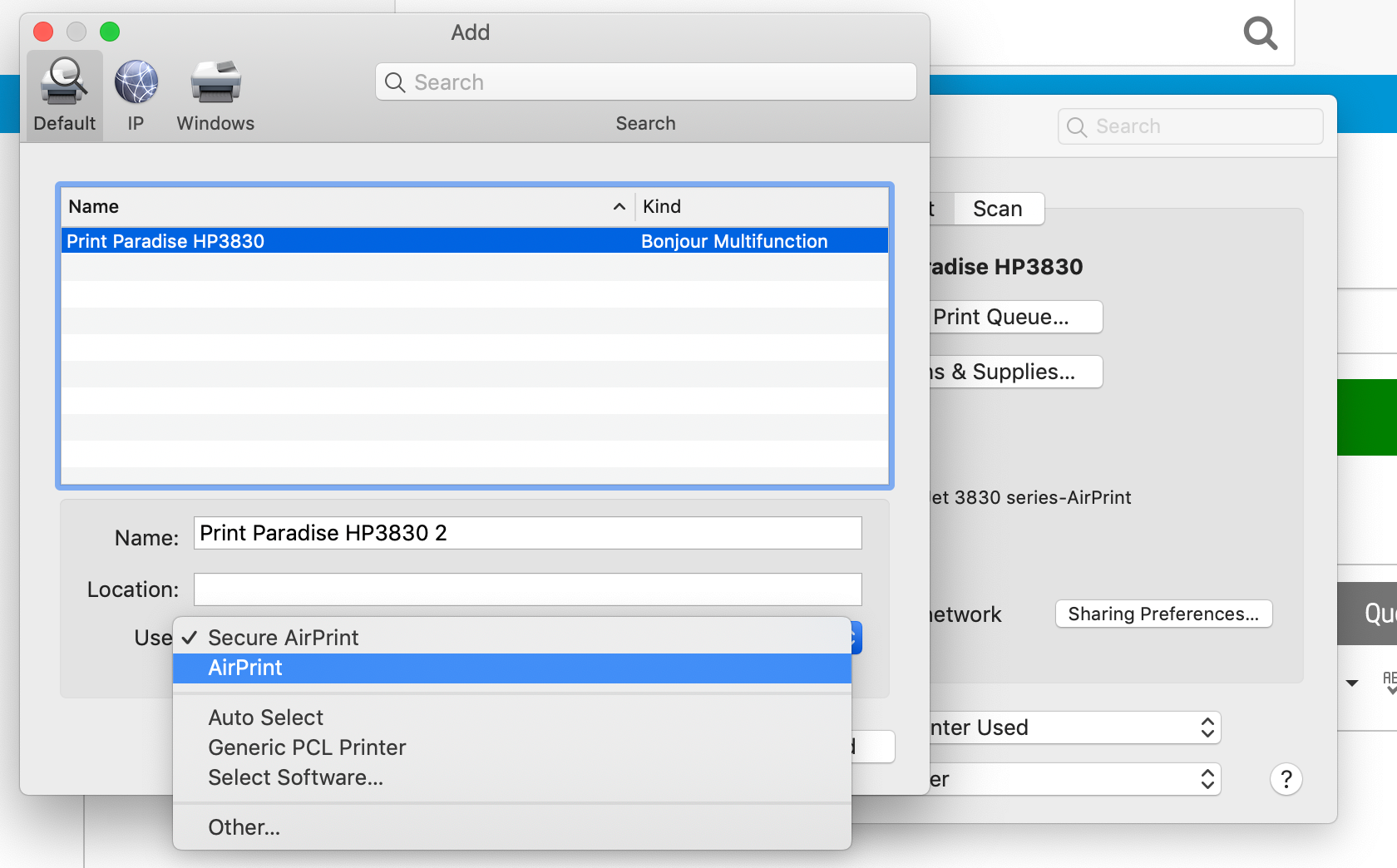Click the large magnifier search icon top right

coord(1261,33)
